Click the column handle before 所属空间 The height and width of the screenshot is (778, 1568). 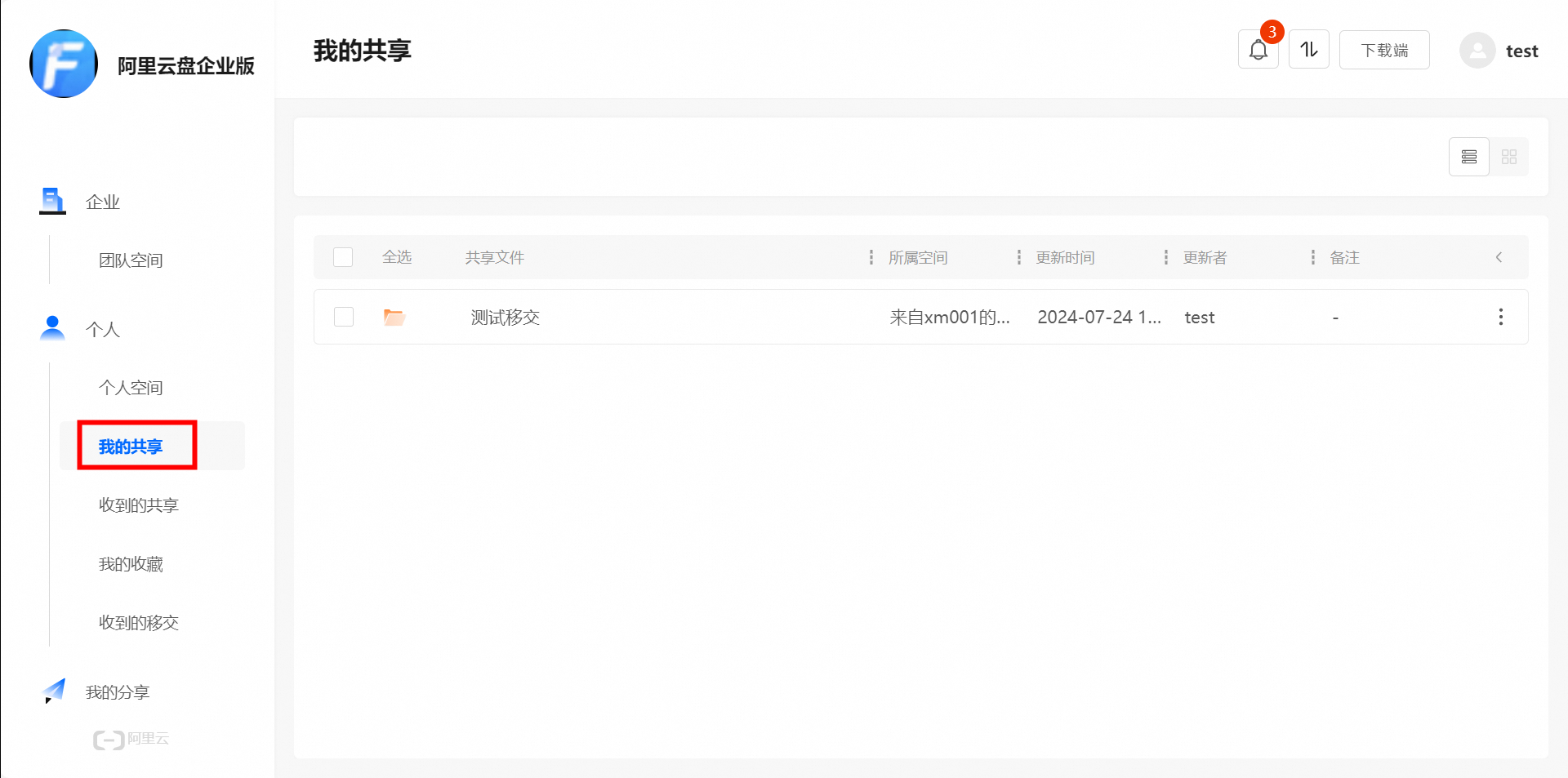[871, 257]
